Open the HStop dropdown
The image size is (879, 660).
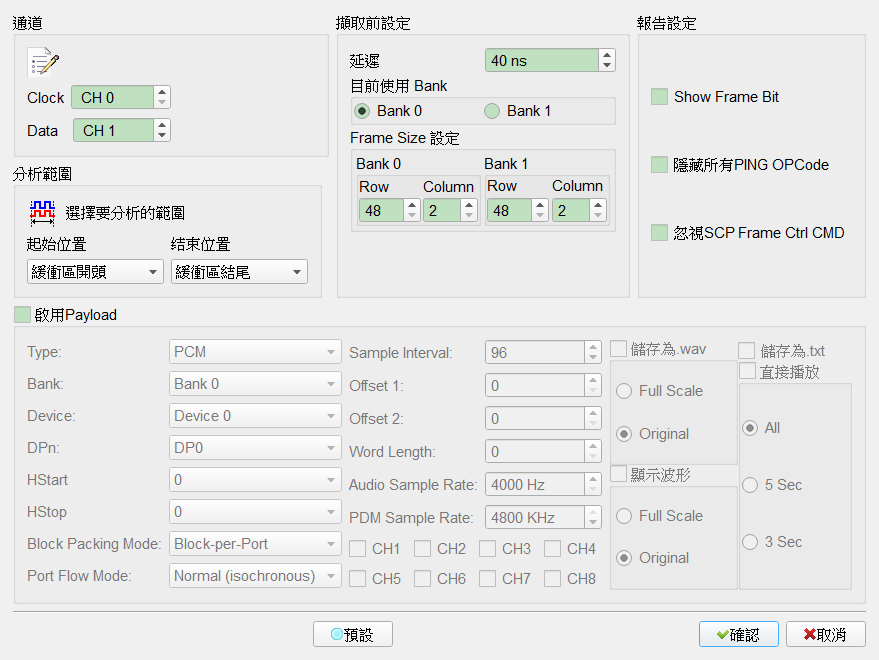click(x=255, y=512)
